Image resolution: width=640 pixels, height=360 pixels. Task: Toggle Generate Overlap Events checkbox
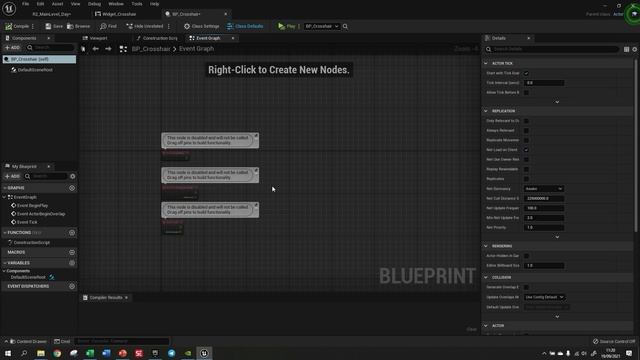coord(526,287)
